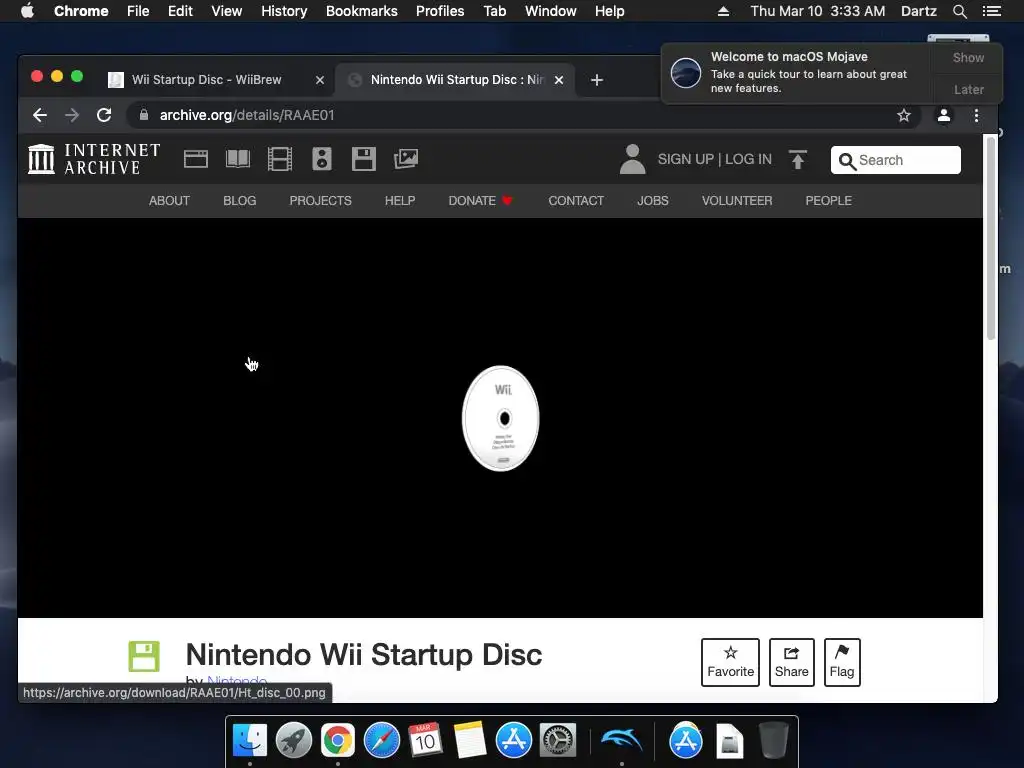Open the Chrome three-dot menu
Viewport: 1024px width, 768px height.
(x=976, y=116)
